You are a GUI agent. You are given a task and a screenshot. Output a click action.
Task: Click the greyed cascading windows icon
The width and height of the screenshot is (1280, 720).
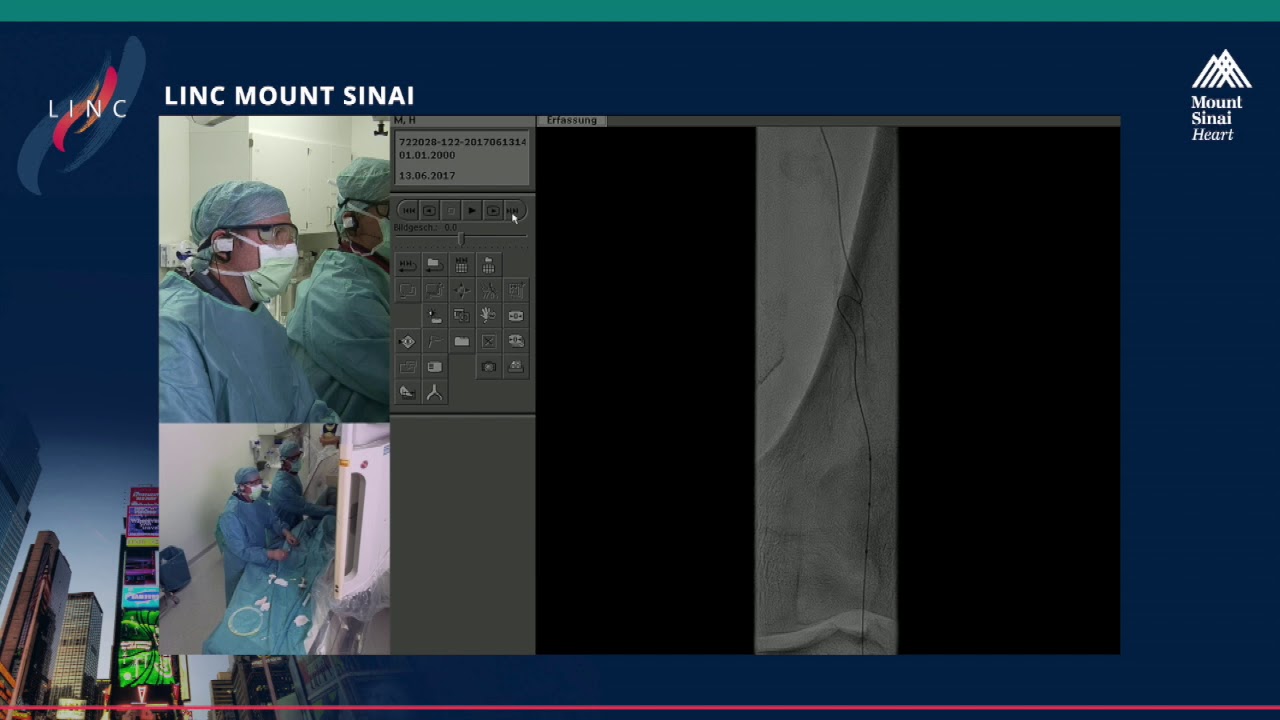pyautogui.click(x=408, y=367)
